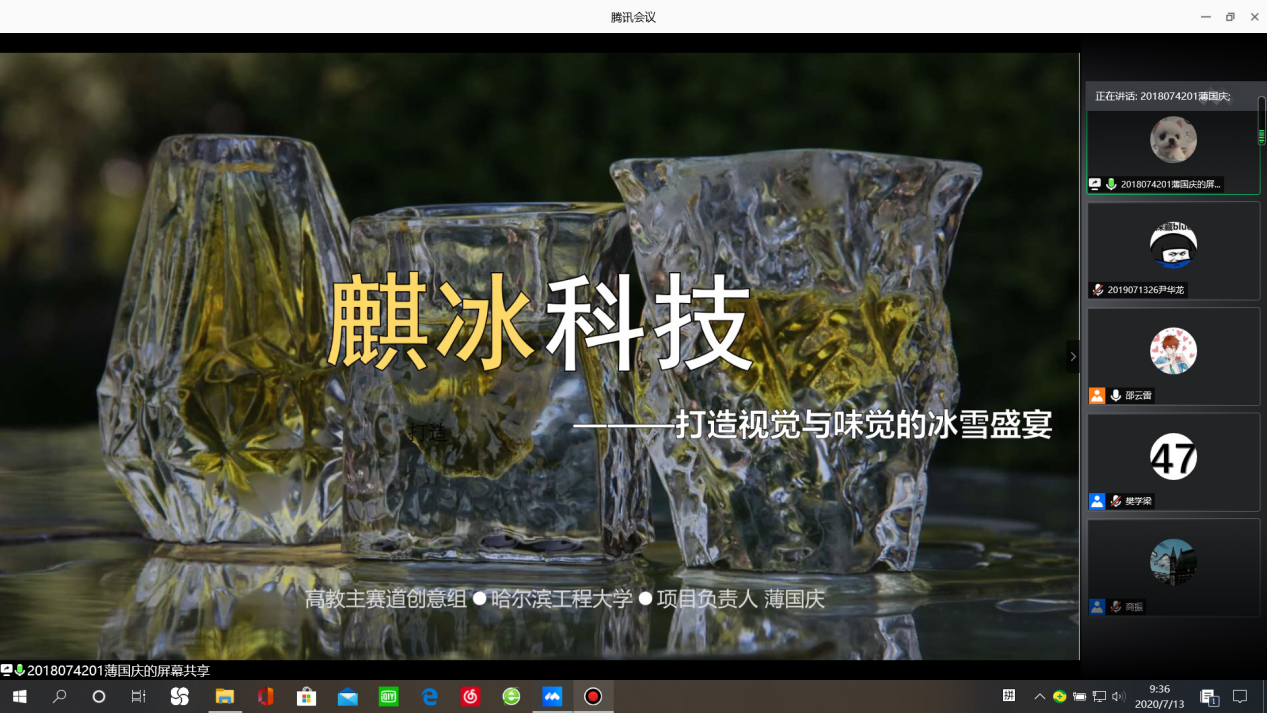Open the Tencent Meeting app in the taskbar

(x=552, y=696)
